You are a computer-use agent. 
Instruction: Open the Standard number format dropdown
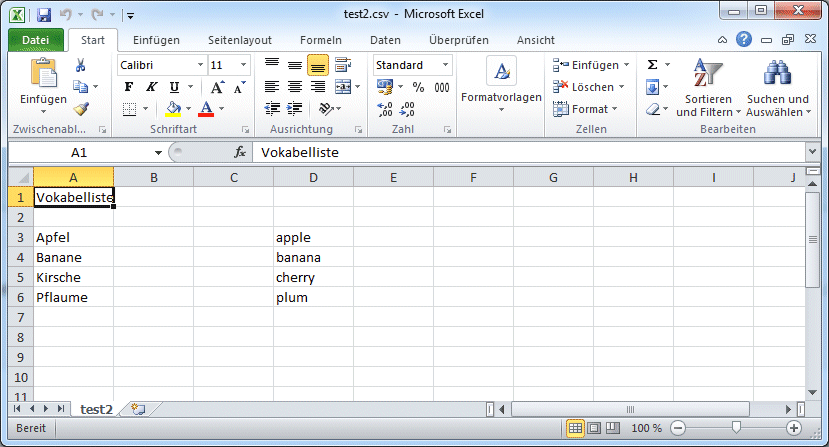pos(446,65)
